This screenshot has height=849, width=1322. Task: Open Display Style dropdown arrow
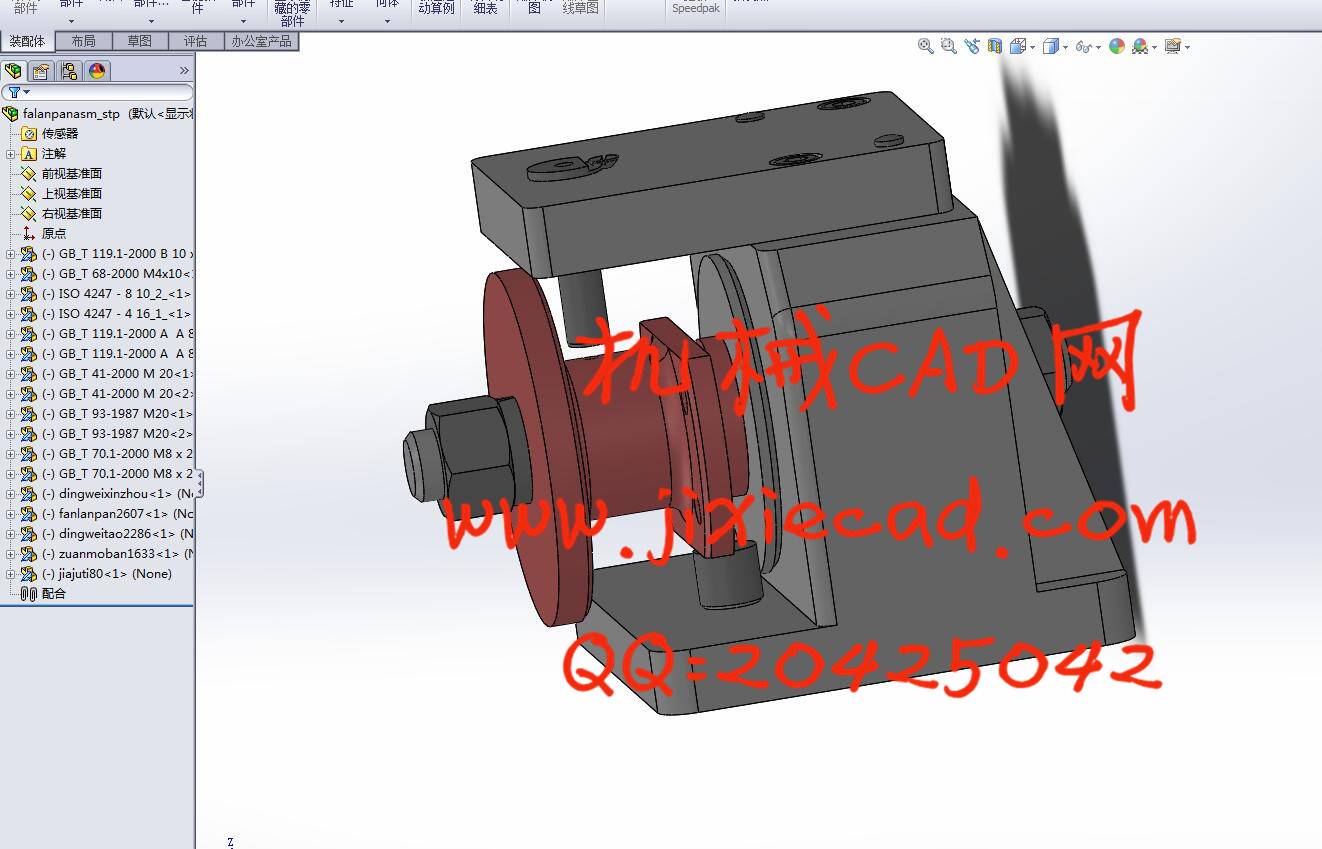tap(1065, 47)
